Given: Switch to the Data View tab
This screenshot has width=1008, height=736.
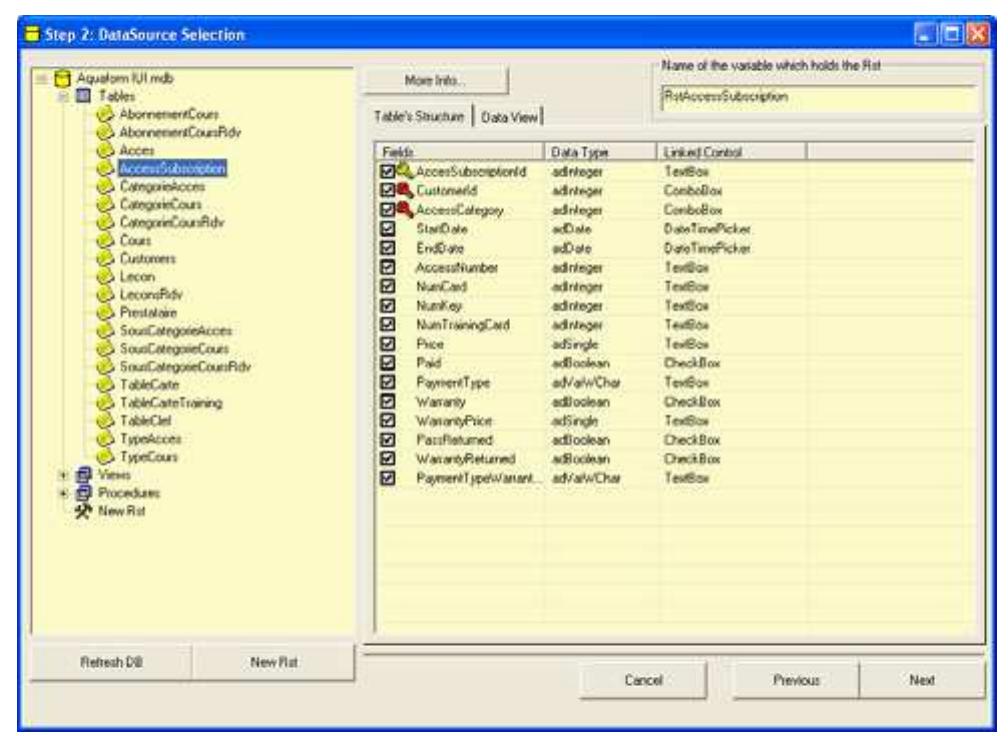Looking at the screenshot, I should 509,117.
